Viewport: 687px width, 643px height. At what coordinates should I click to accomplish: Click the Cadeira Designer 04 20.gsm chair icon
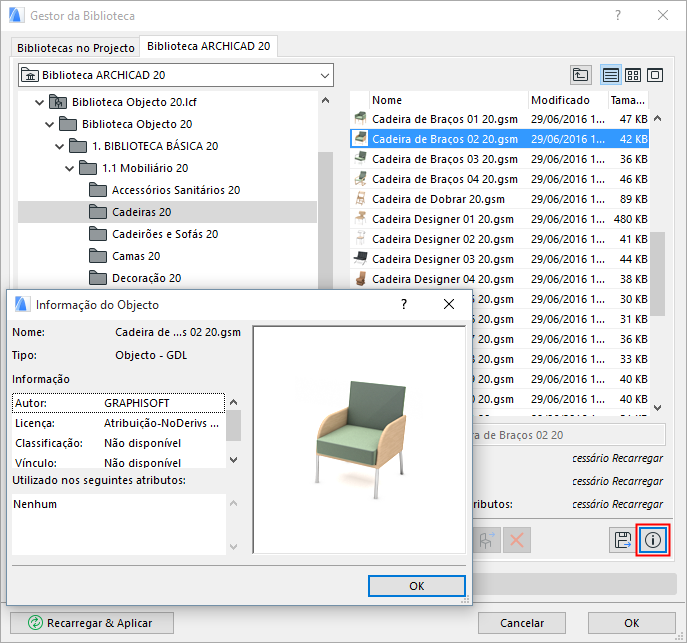coord(360,279)
